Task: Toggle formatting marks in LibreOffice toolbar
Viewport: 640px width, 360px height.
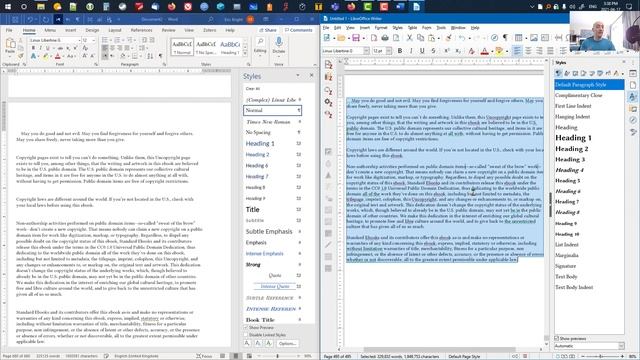Action: (505, 38)
